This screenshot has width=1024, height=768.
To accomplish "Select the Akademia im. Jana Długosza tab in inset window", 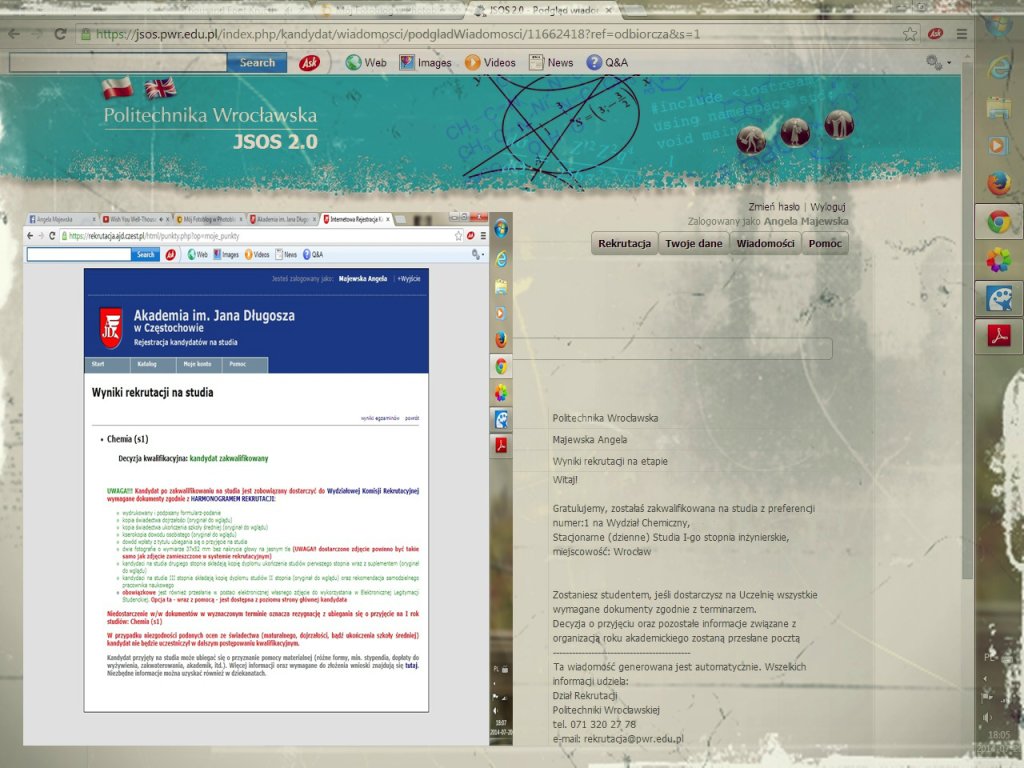I will pos(282,219).
